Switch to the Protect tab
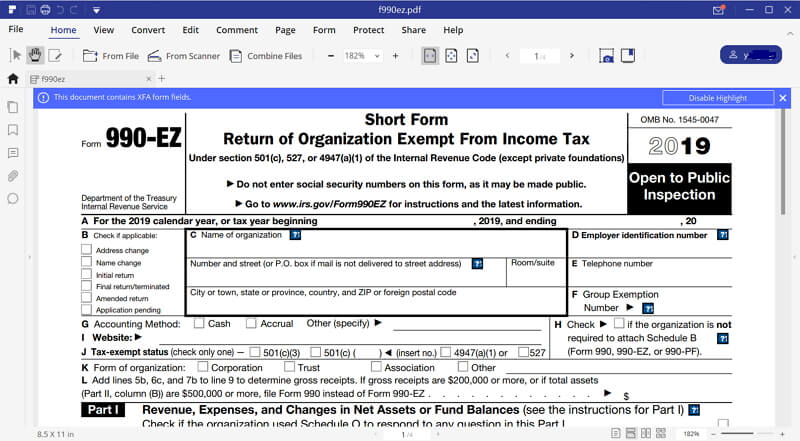This screenshot has width=800, height=441. tap(368, 30)
